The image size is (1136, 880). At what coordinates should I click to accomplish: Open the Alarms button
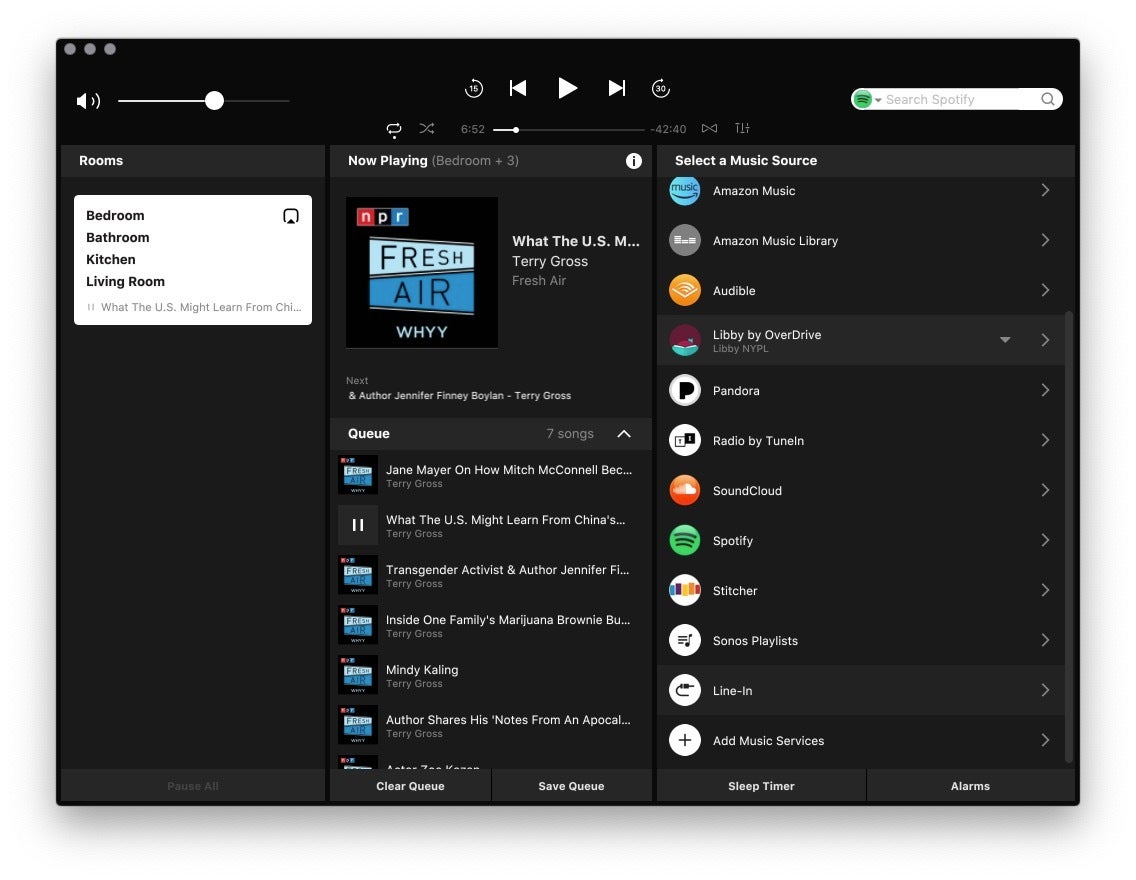970,786
